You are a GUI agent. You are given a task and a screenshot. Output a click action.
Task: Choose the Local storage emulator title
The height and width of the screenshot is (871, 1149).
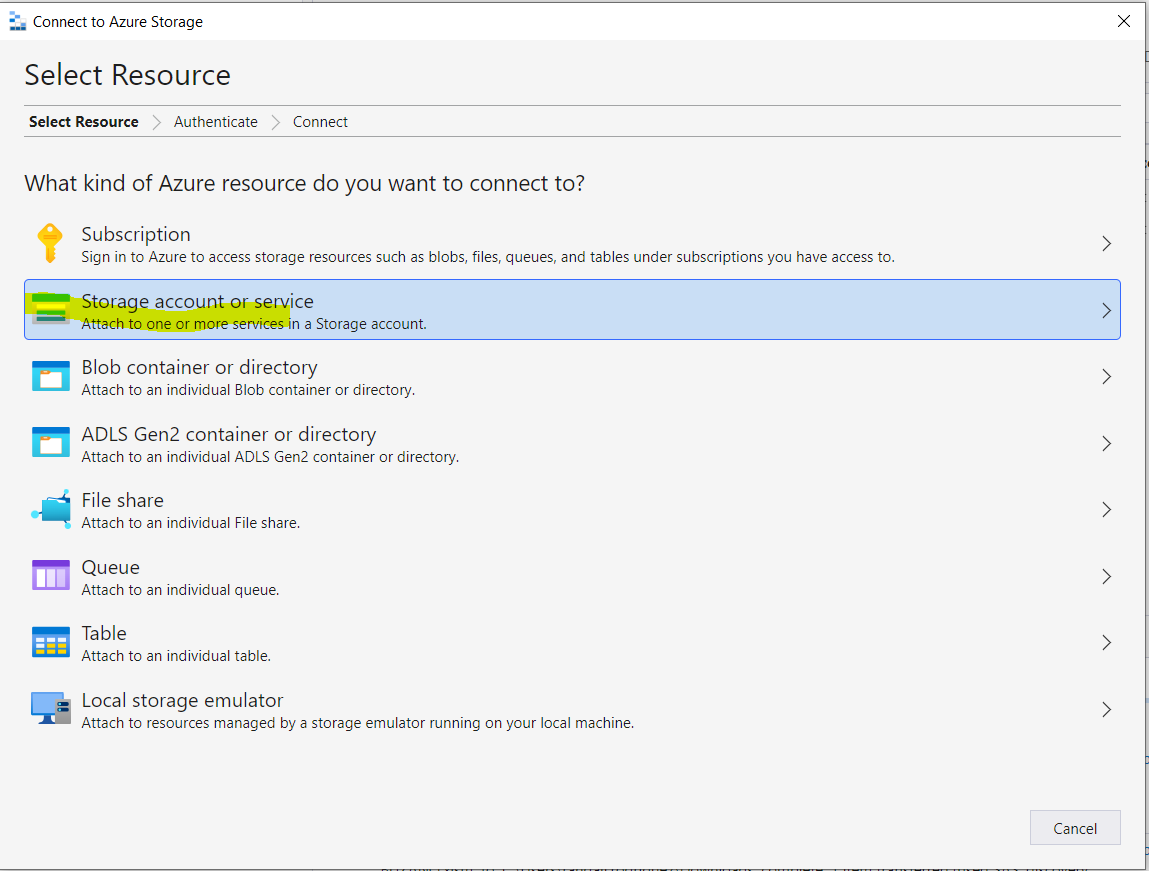coord(182,700)
